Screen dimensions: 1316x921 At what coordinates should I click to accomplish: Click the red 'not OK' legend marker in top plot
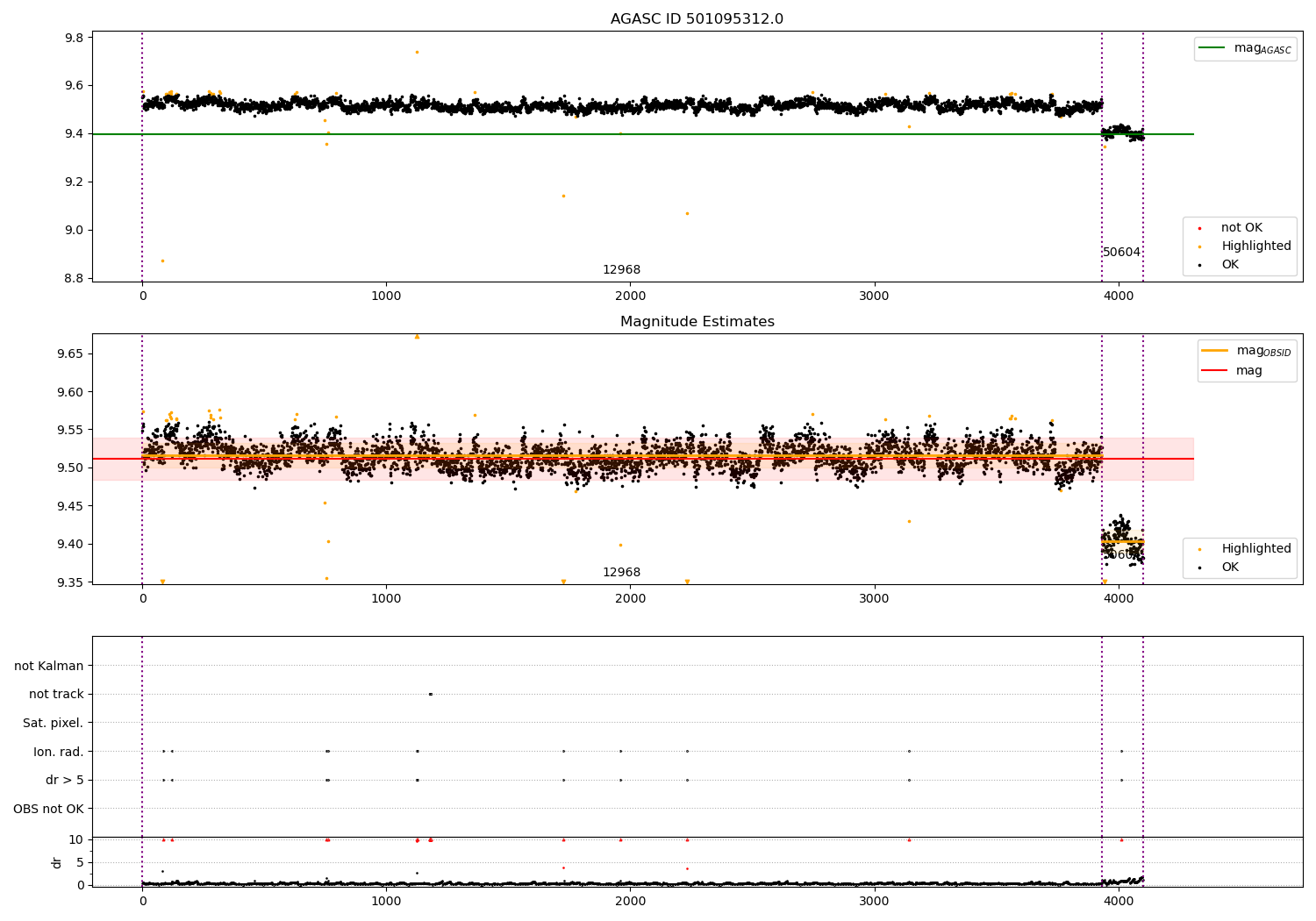[1199, 228]
